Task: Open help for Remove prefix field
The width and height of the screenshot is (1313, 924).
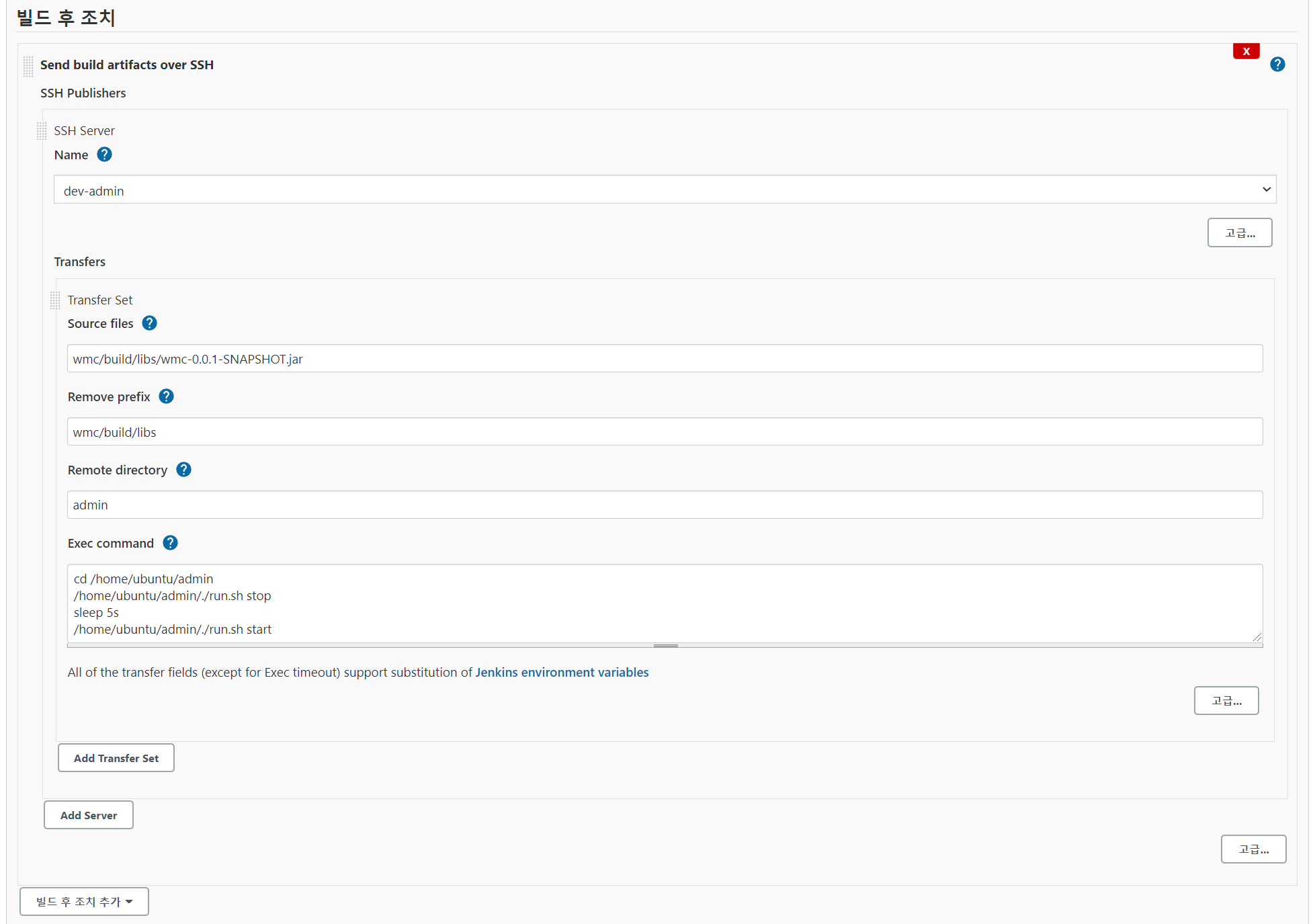Action: point(166,396)
